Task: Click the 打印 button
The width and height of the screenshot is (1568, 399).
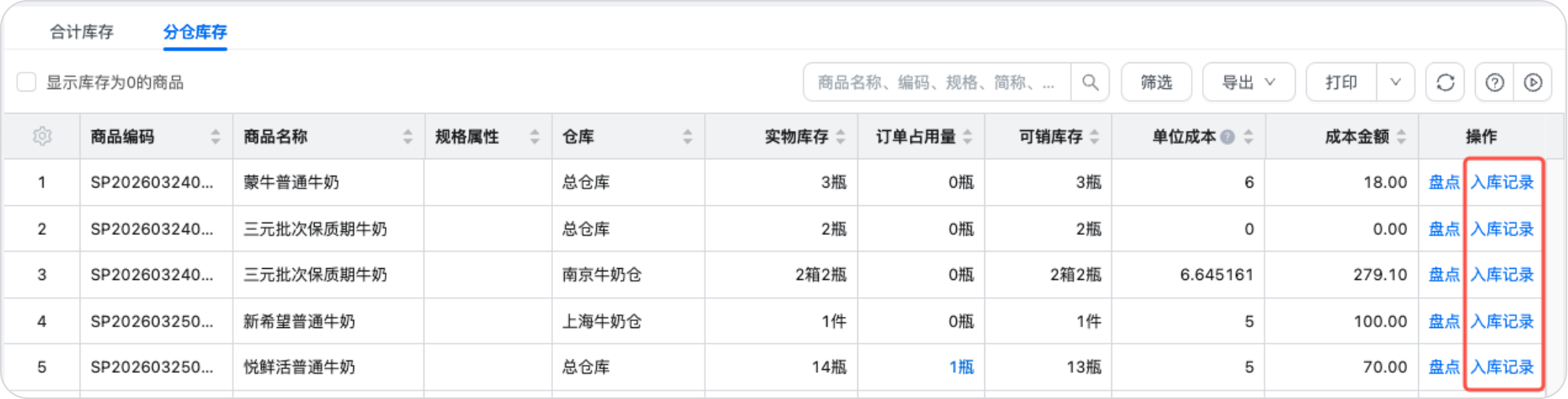Action: pos(1341,82)
